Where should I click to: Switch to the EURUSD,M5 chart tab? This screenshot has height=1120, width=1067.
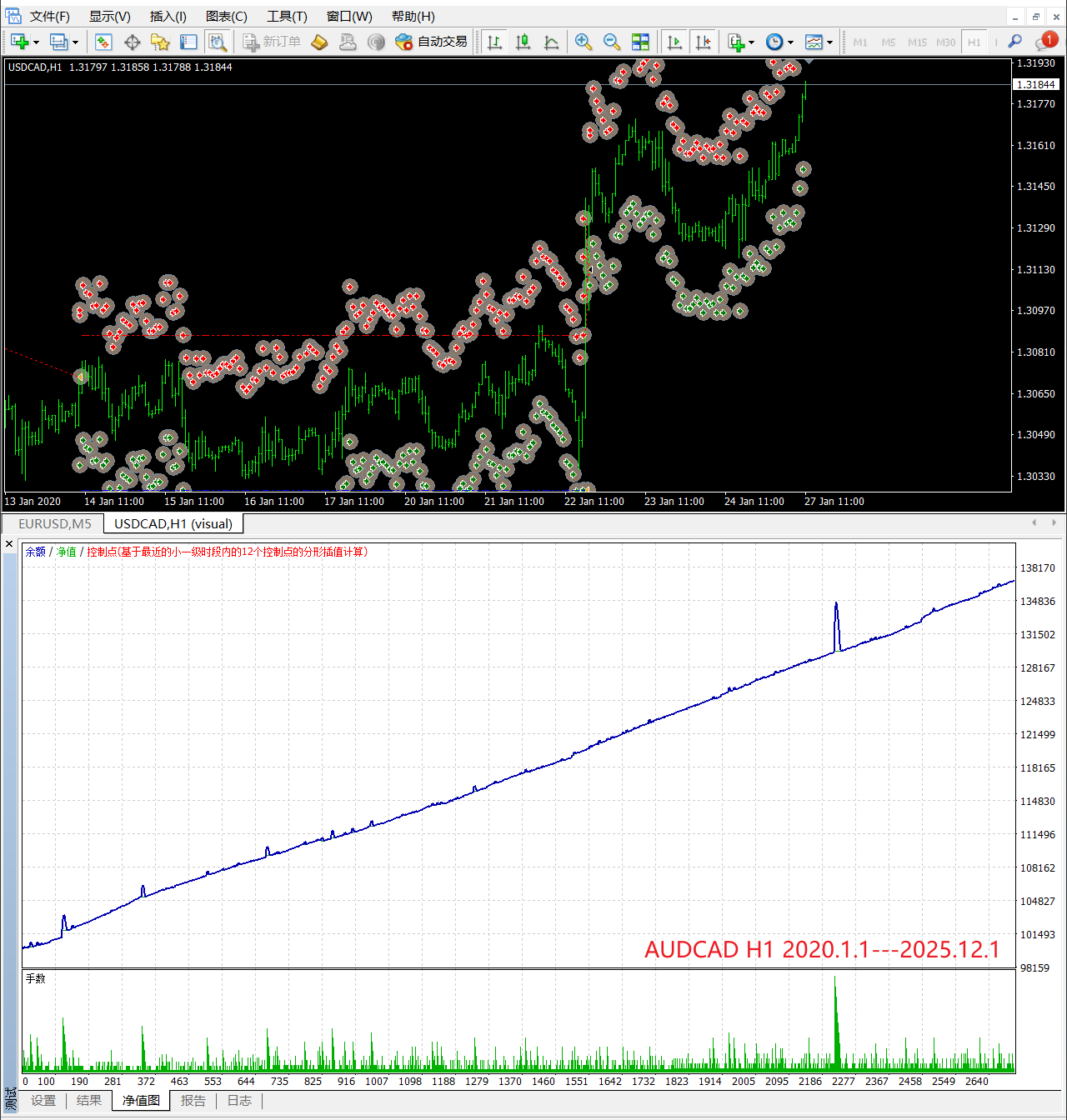55,523
